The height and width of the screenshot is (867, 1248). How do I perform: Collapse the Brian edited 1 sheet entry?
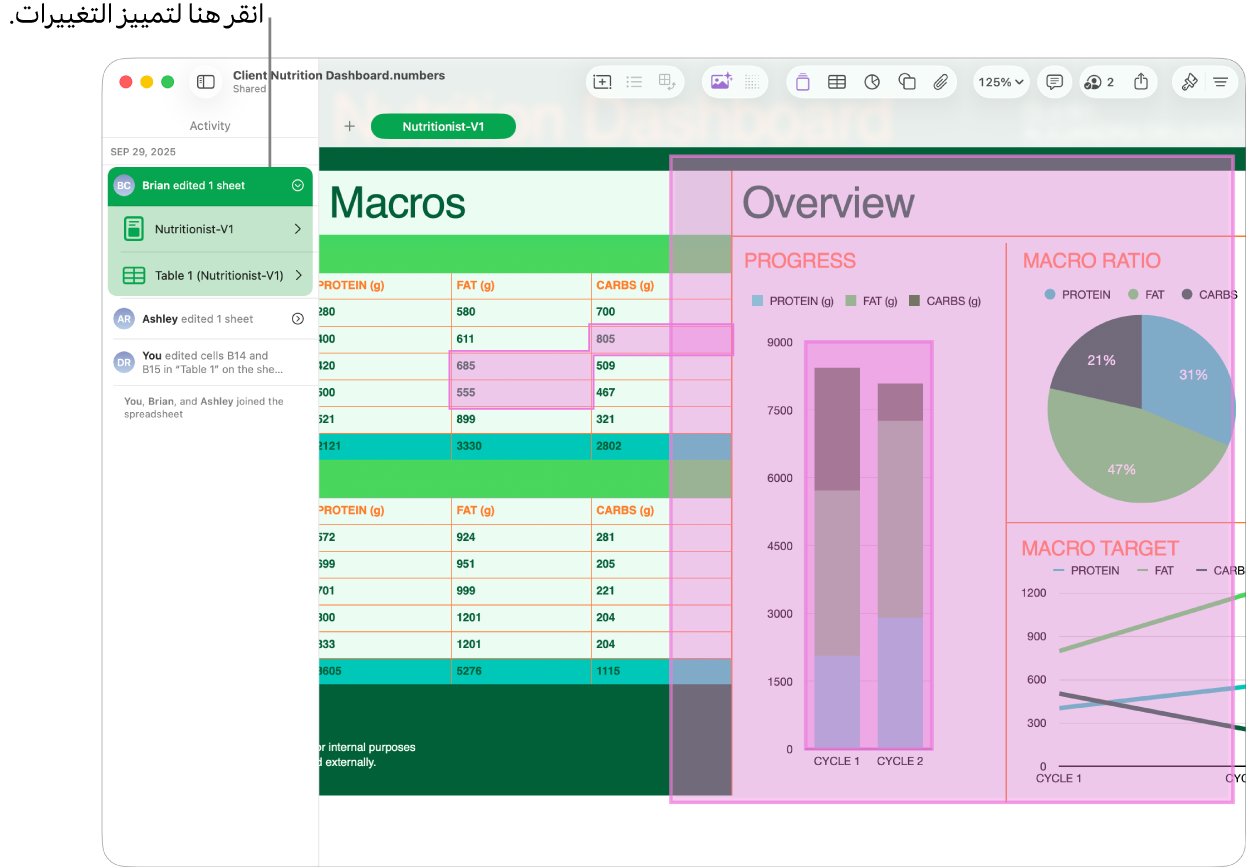(x=297, y=185)
